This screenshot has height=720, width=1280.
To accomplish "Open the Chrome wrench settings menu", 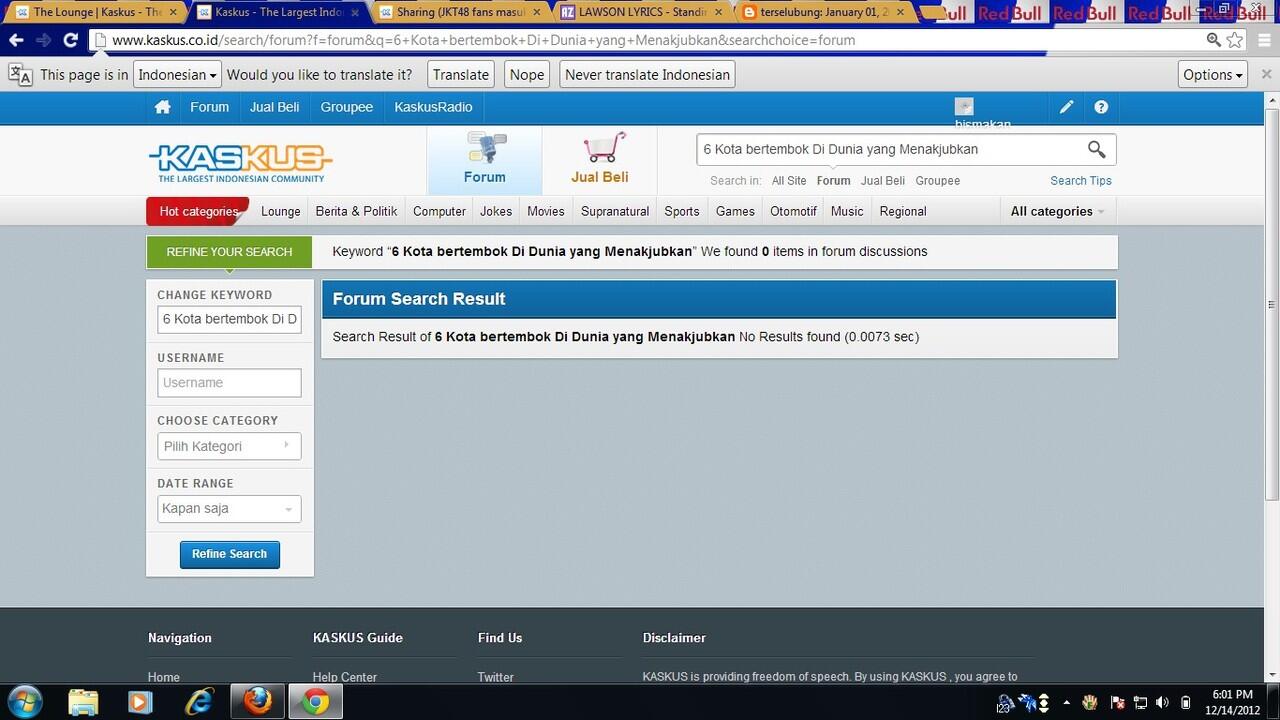I will [x=1264, y=40].
